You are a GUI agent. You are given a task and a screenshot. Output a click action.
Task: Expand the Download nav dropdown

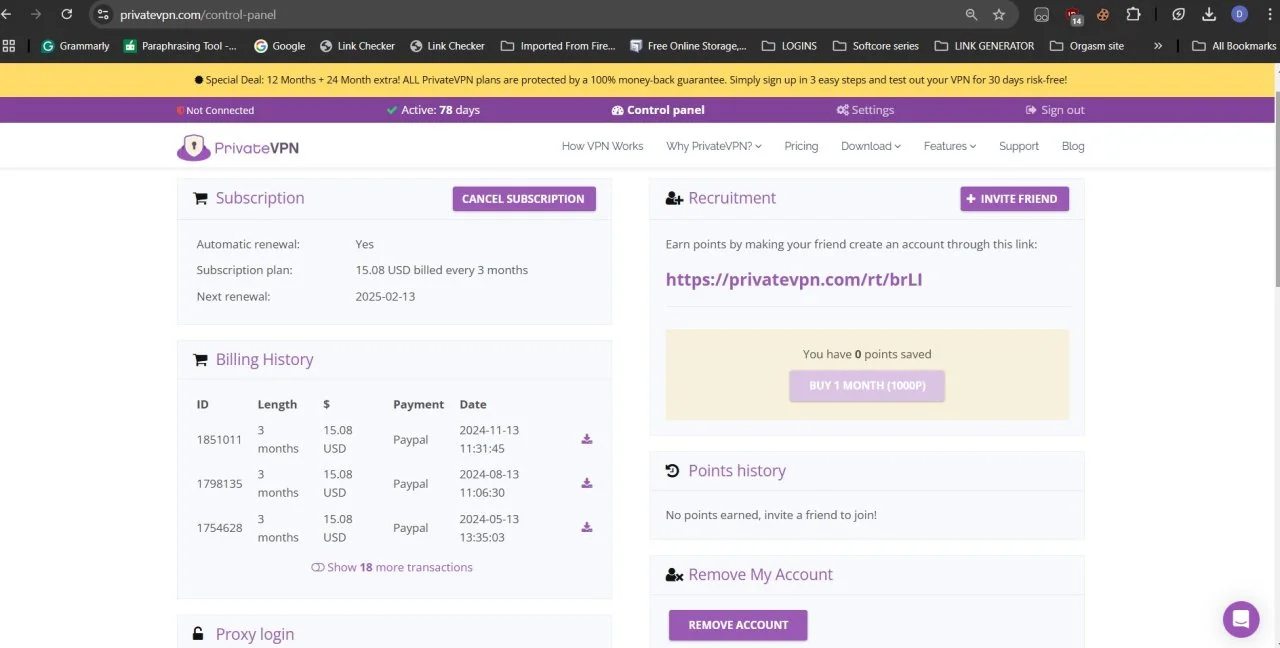point(871,146)
